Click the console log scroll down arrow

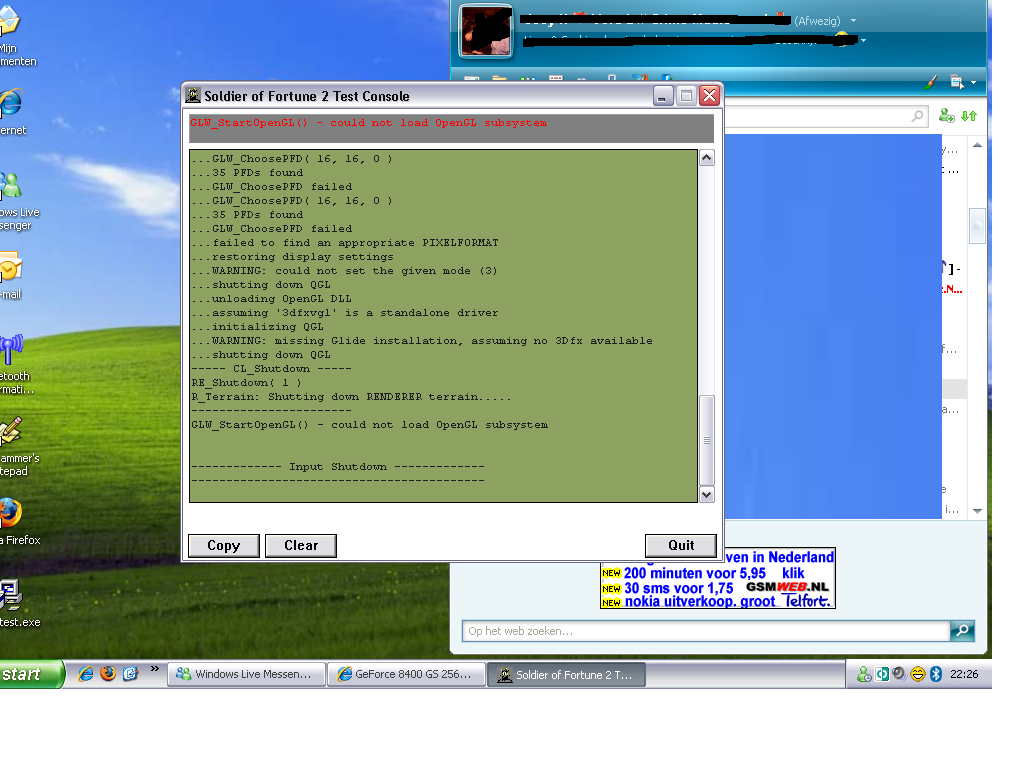(x=707, y=494)
